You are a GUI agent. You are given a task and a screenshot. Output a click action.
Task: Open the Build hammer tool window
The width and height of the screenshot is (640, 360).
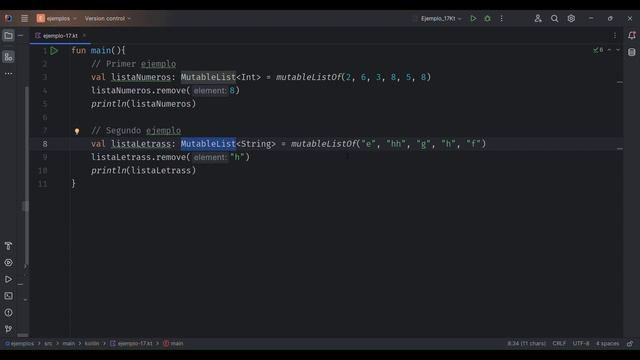pyautogui.click(x=8, y=246)
